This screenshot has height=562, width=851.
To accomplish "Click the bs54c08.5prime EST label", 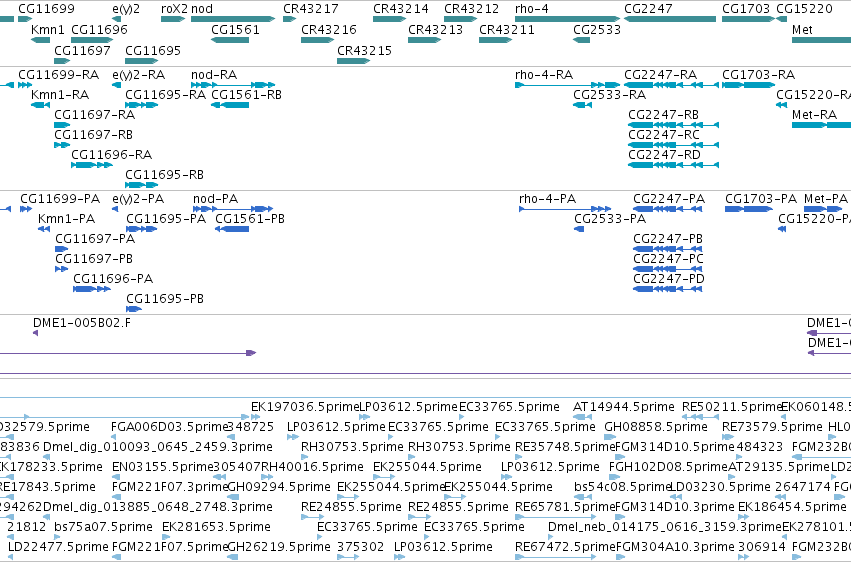I will [x=623, y=487].
